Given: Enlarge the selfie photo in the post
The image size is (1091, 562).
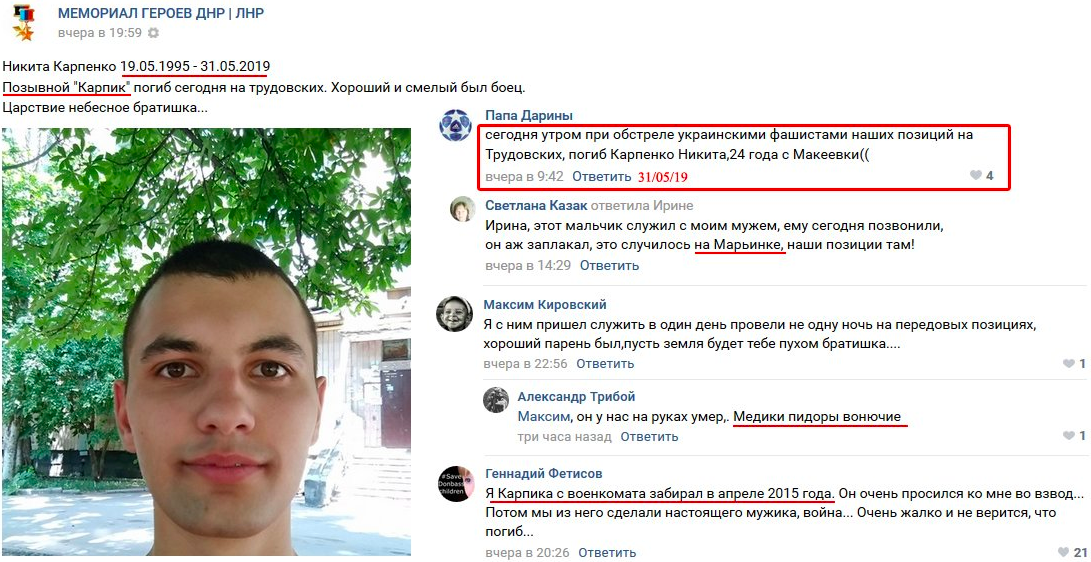Looking at the screenshot, I should (206, 341).
